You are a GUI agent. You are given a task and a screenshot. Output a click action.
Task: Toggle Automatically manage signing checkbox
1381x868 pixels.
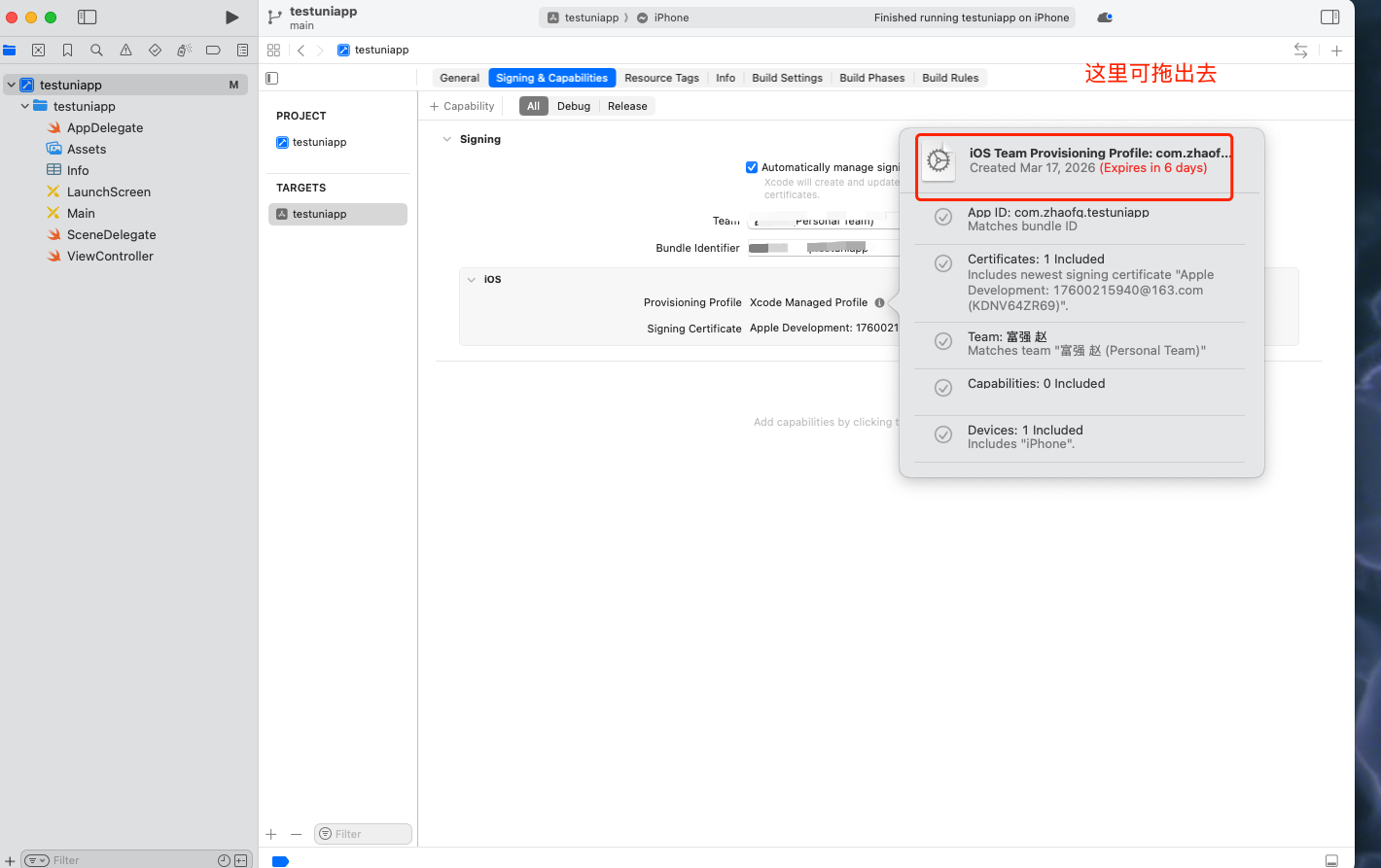pyautogui.click(x=752, y=167)
